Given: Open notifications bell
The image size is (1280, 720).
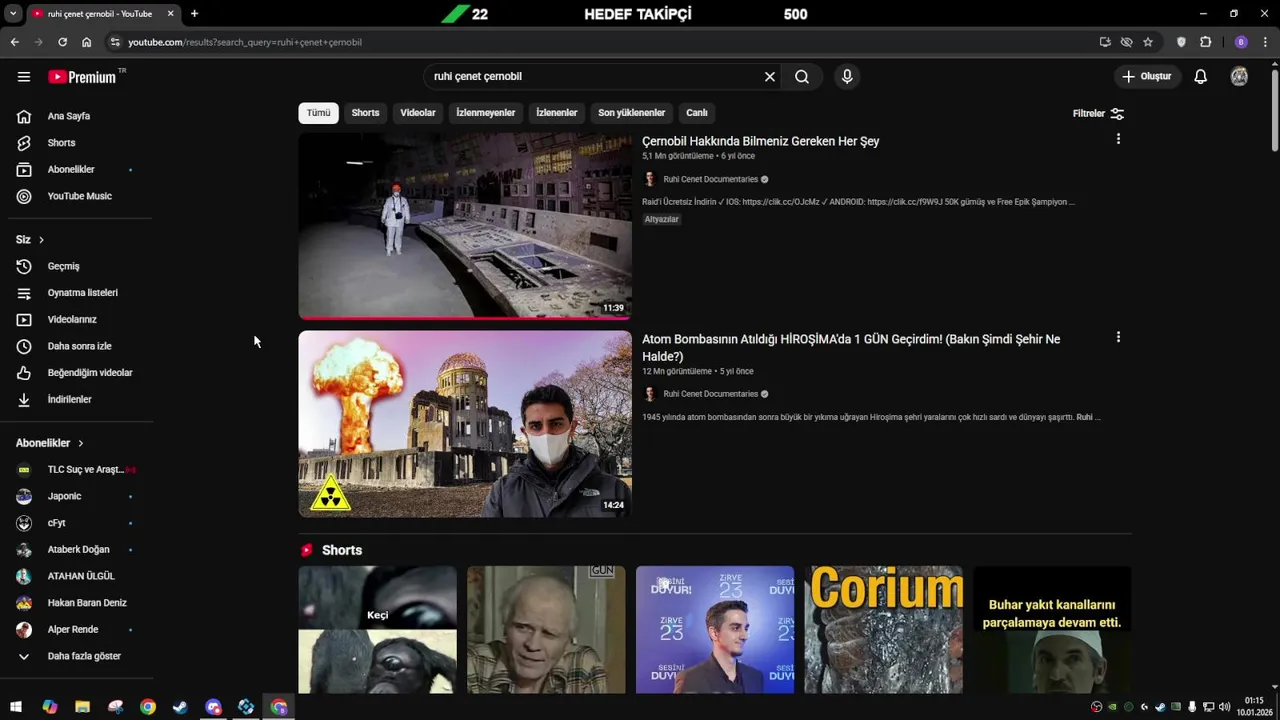Looking at the screenshot, I should (1201, 77).
